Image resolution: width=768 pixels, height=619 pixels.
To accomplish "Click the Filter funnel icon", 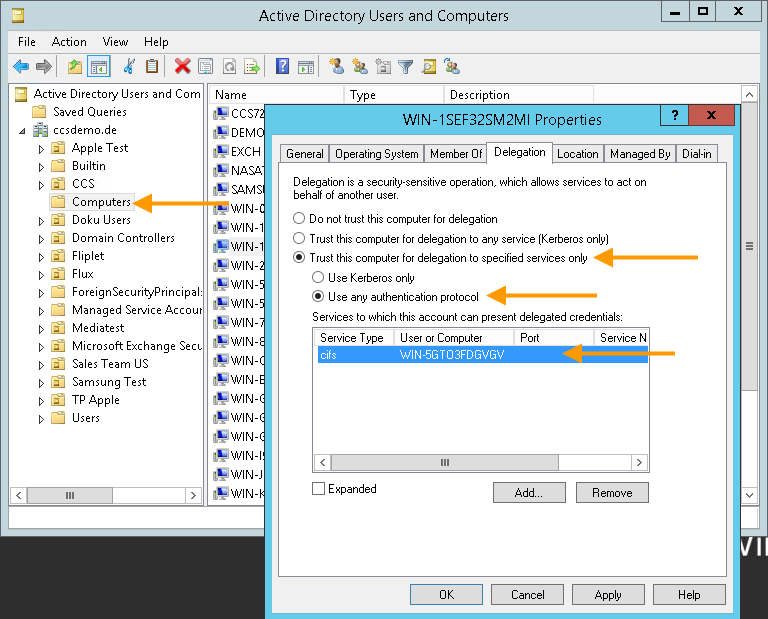I will click(x=406, y=66).
